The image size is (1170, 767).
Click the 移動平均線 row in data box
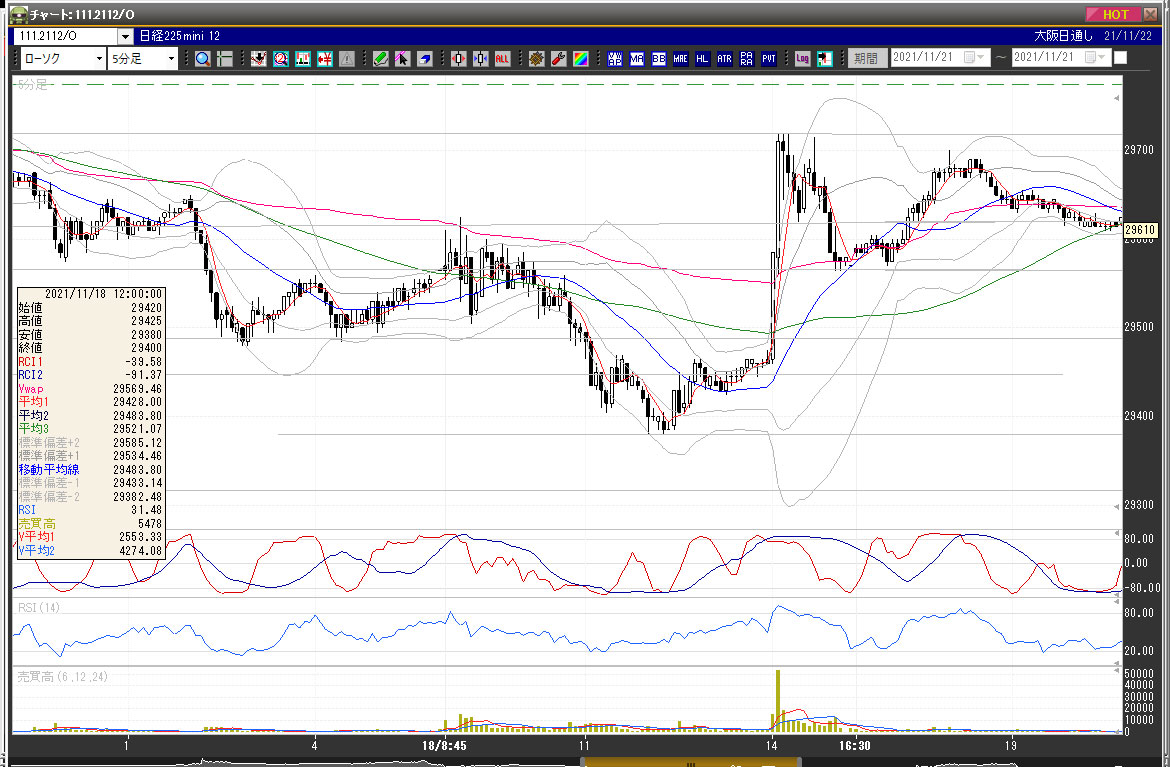[x=90, y=469]
